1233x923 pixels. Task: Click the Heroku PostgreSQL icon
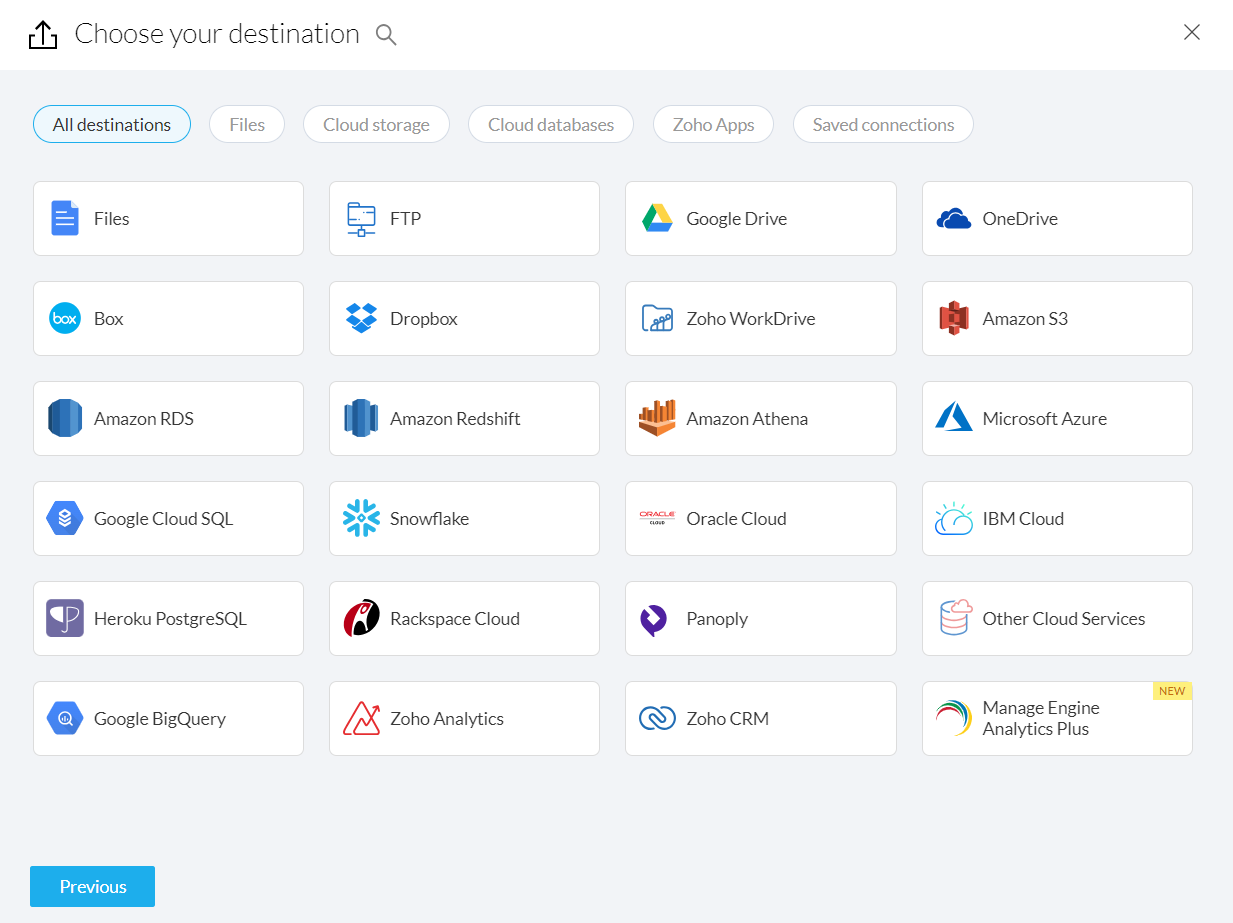click(x=65, y=618)
